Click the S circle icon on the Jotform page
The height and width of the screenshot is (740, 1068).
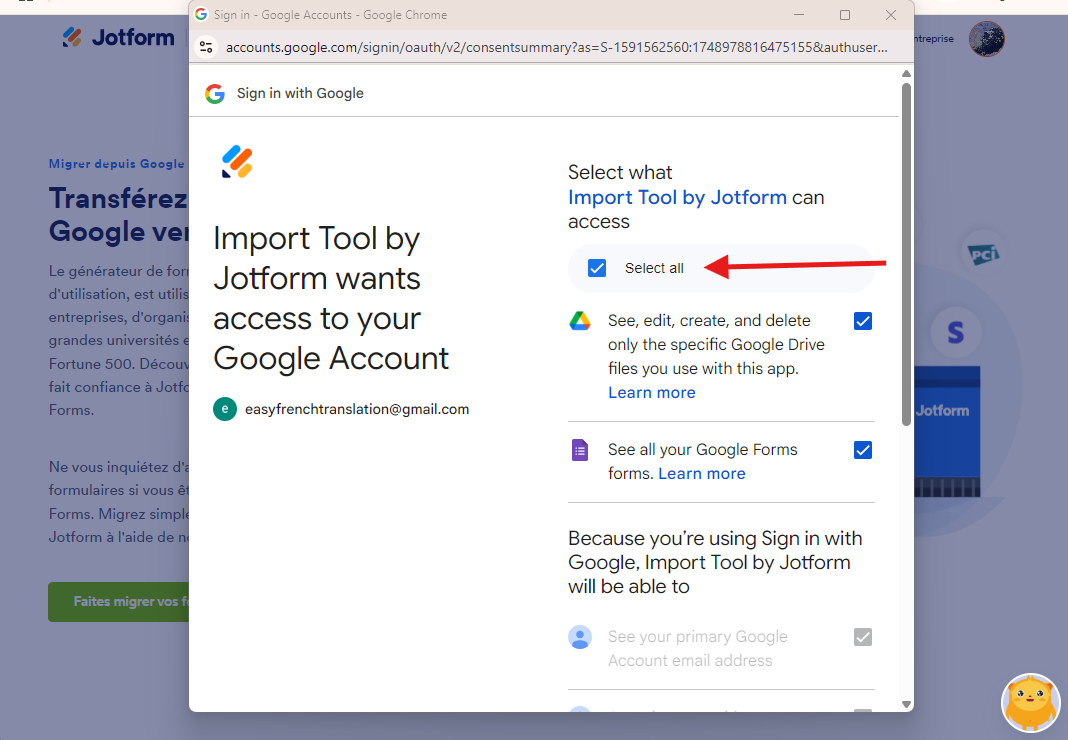(956, 332)
